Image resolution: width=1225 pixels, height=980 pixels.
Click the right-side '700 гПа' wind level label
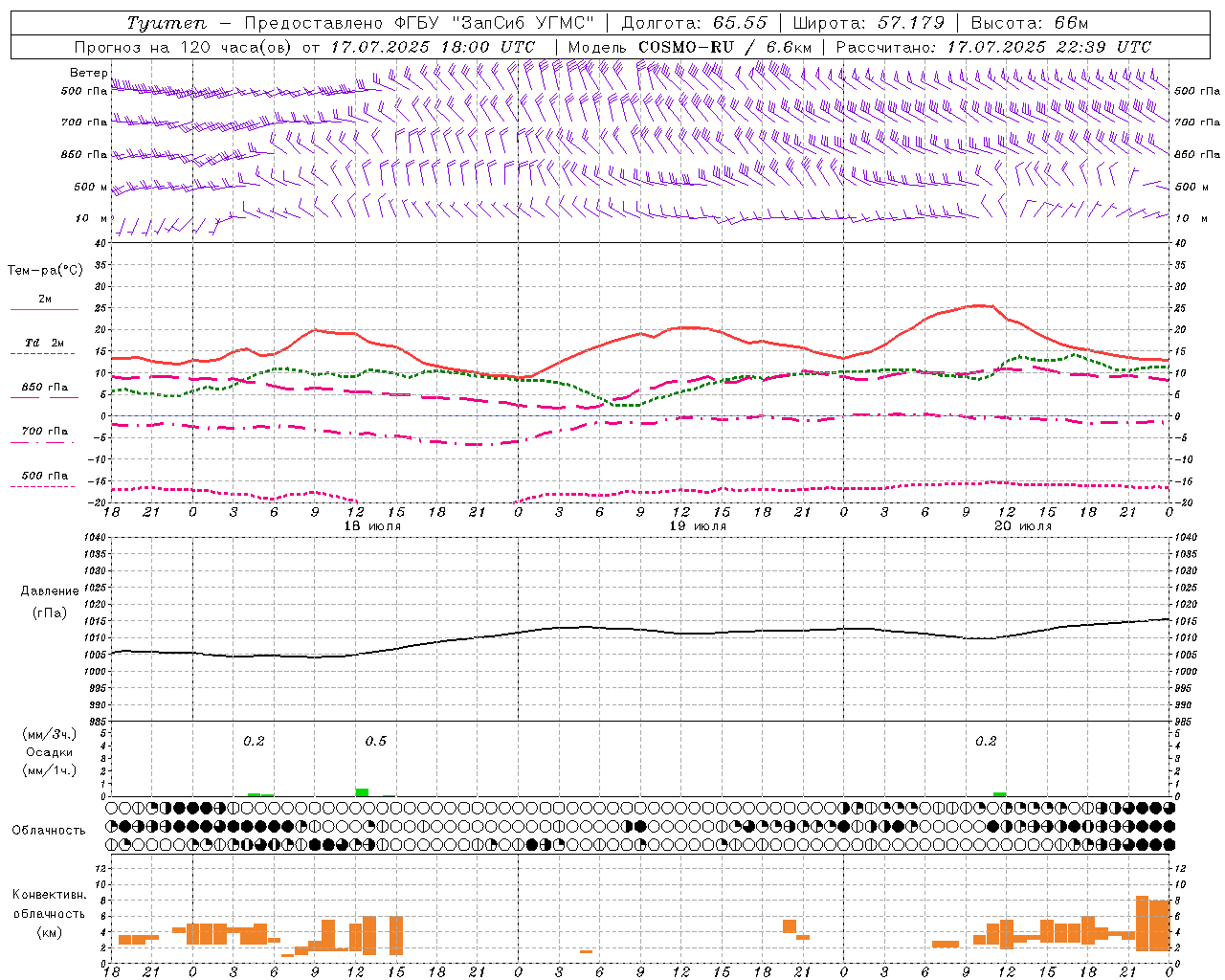tap(1197, 122)
